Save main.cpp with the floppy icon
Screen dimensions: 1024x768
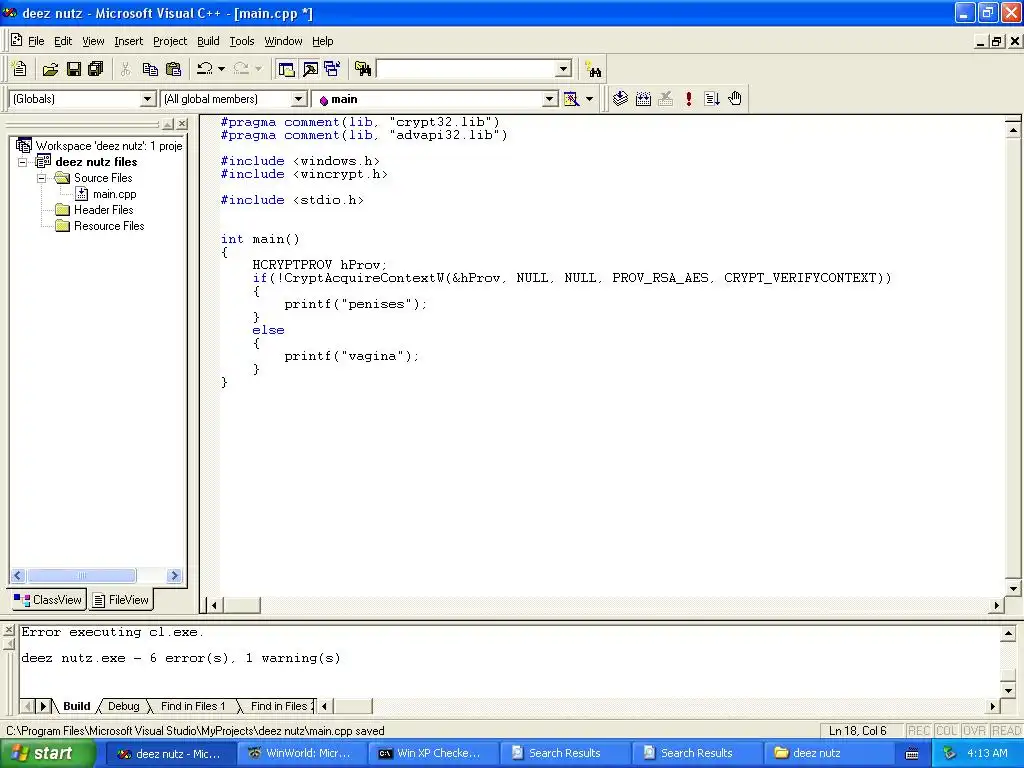click(73, 69)
